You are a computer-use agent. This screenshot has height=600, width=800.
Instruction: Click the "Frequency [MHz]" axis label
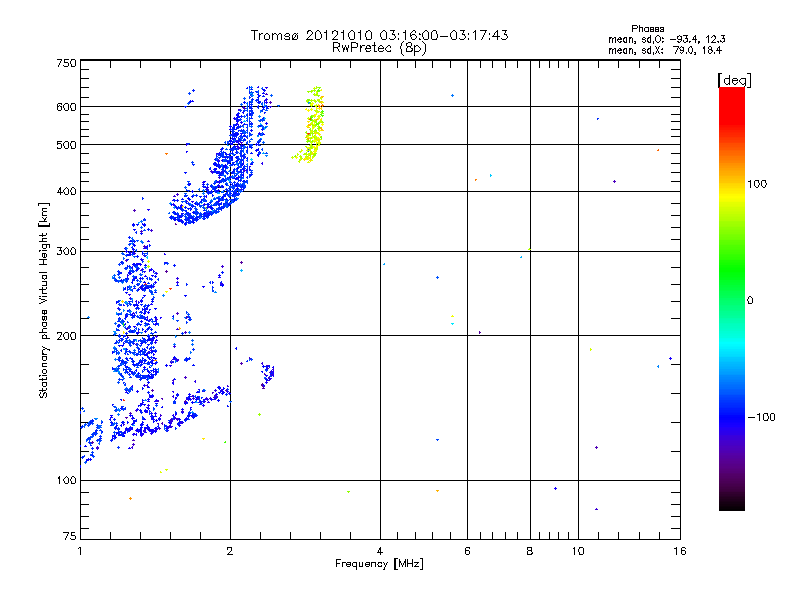[379, 564]
